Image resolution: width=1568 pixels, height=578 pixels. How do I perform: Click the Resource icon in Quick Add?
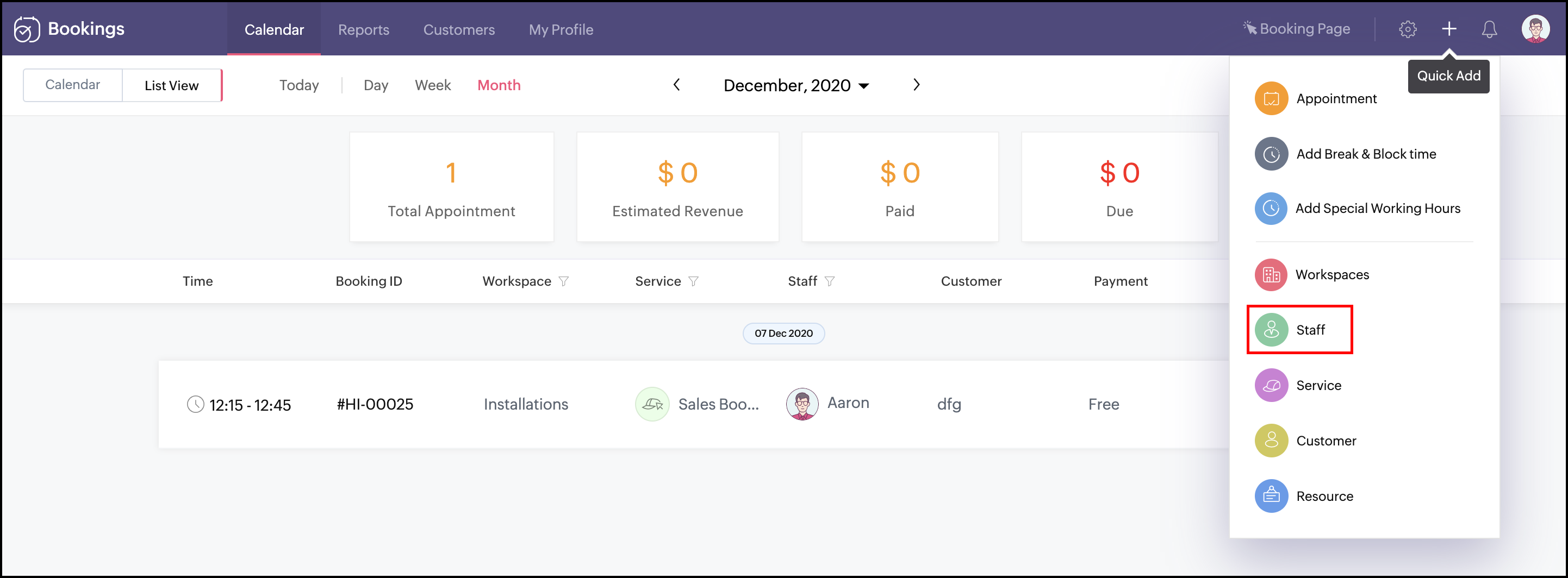pos(1271,497)
